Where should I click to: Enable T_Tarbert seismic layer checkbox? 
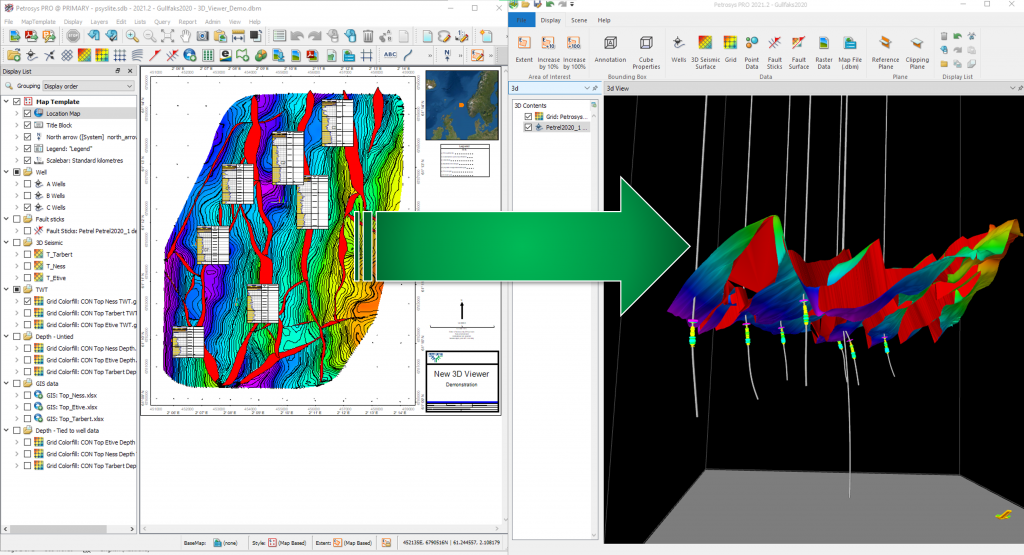(27, 254)
